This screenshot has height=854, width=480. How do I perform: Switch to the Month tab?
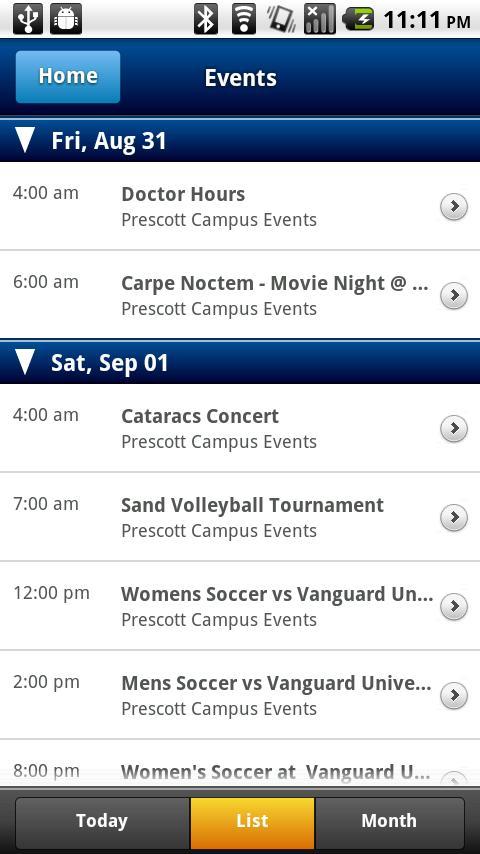[x=389, y=821]
